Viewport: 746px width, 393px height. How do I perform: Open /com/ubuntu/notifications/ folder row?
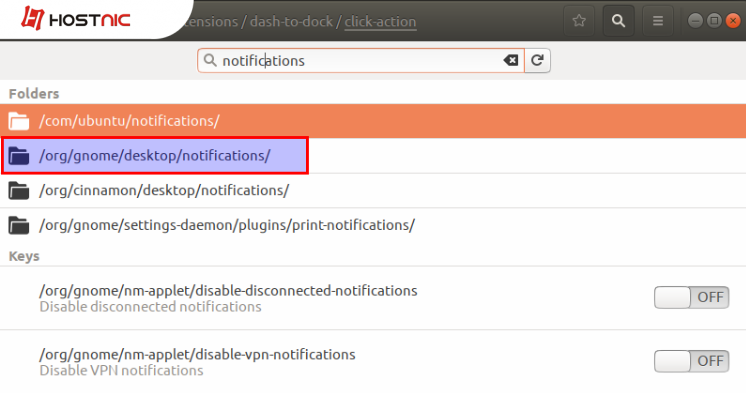[373, 121]
